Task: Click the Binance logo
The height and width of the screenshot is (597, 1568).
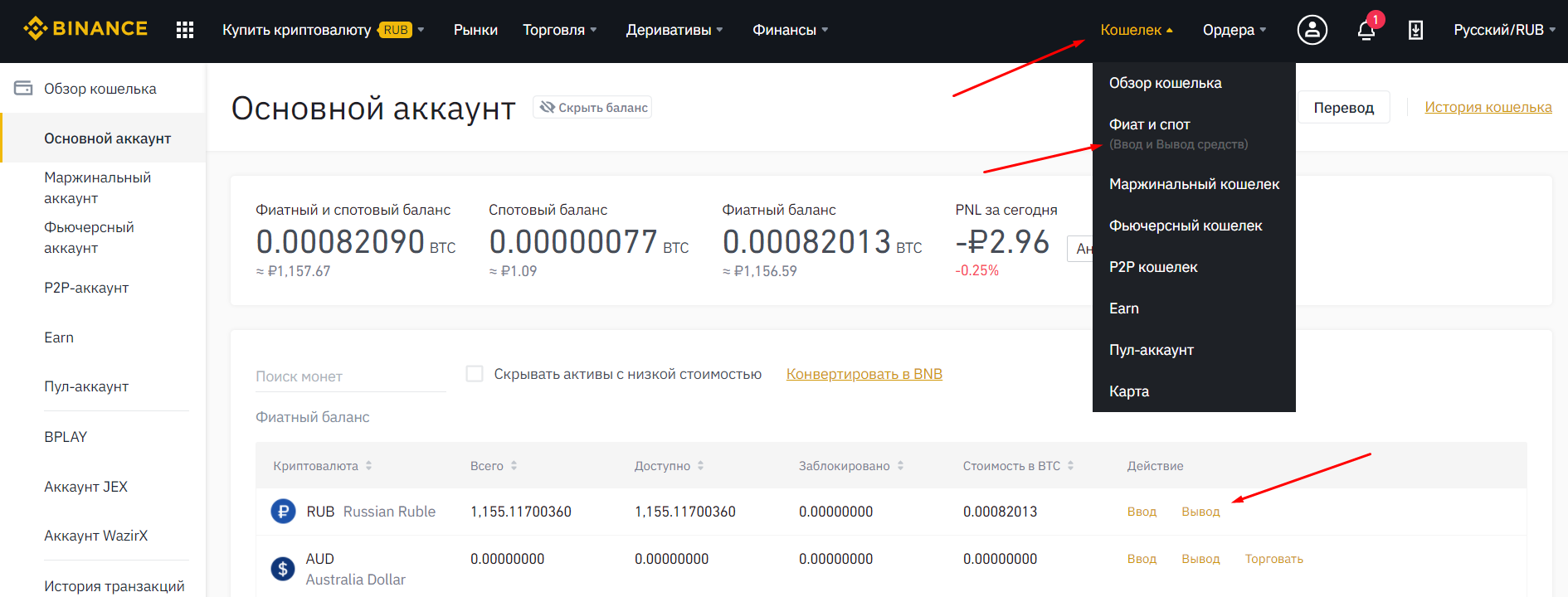Action: coord(85,29)
